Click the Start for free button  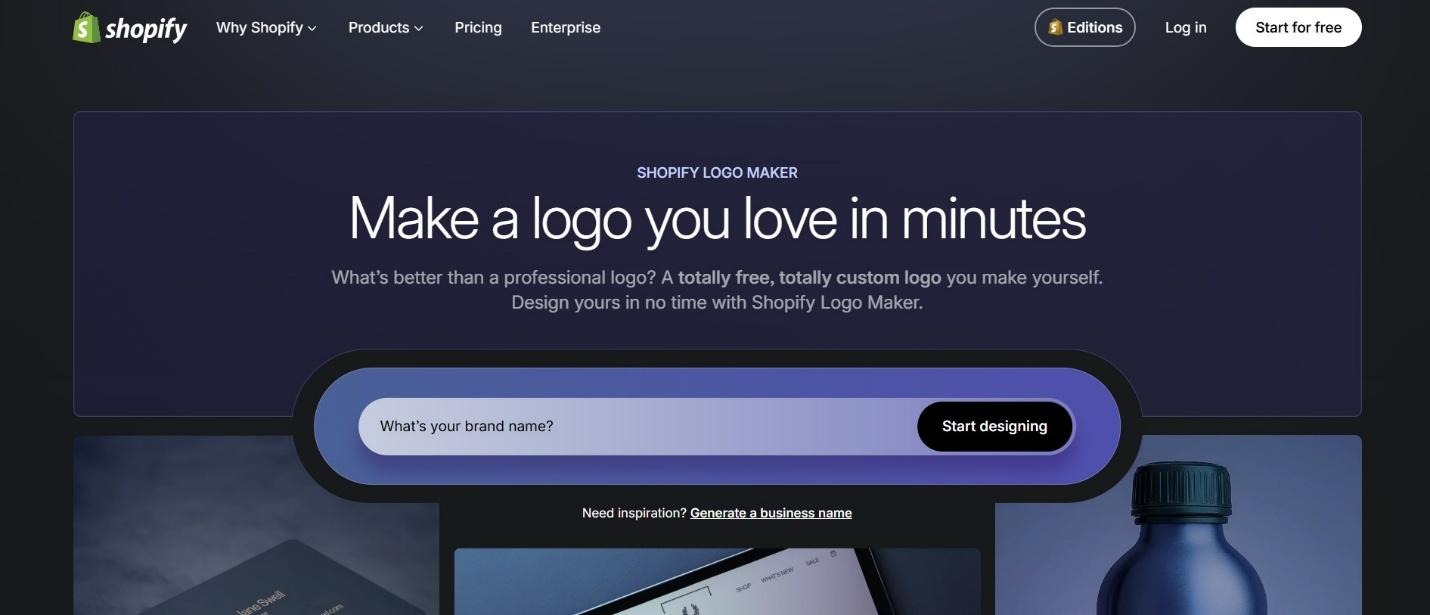(x=1298, y=28)
